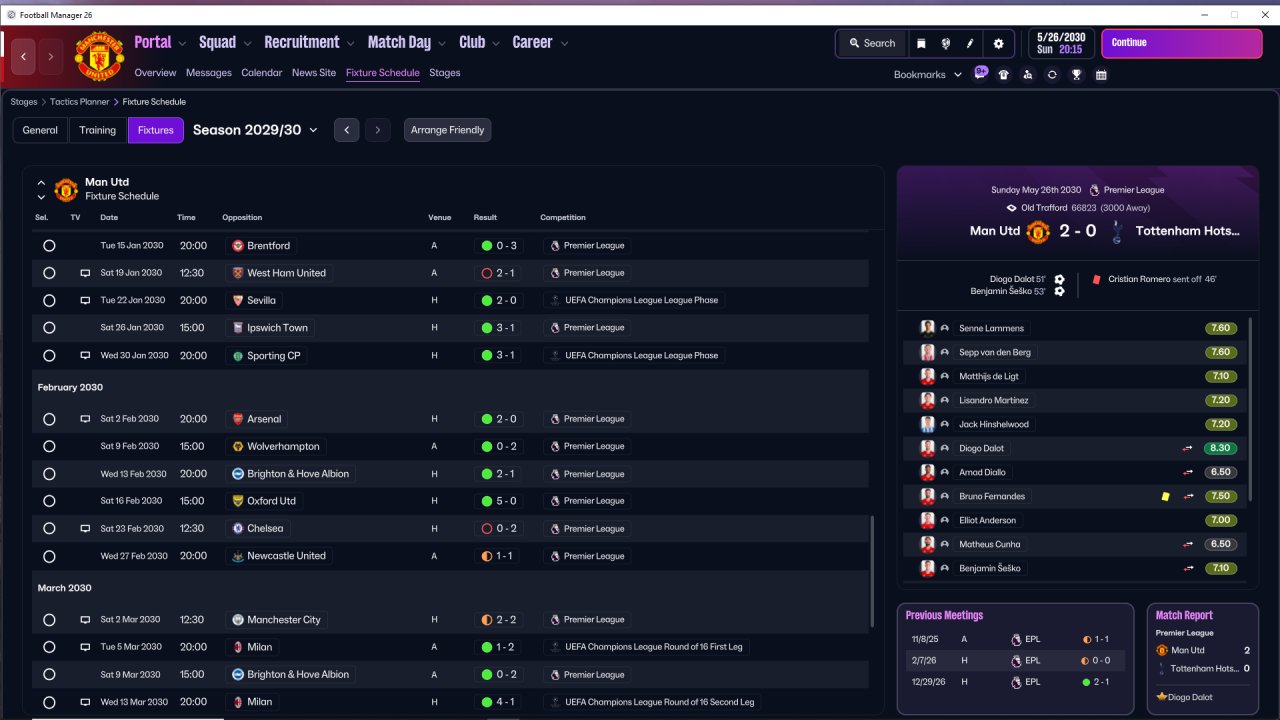Select the Oxford Utd fixture radio button

[x=49, y=501]
